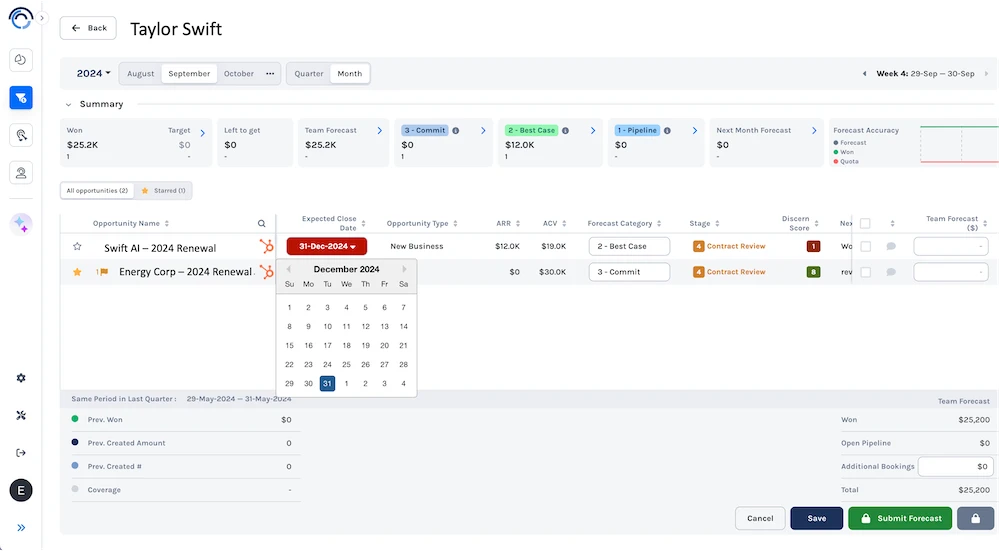The height and width of the screenshot is (551, 1000).
Task: Click the logout icon in left sidebar
Action: pyautogui.click(x=21, y=452)
